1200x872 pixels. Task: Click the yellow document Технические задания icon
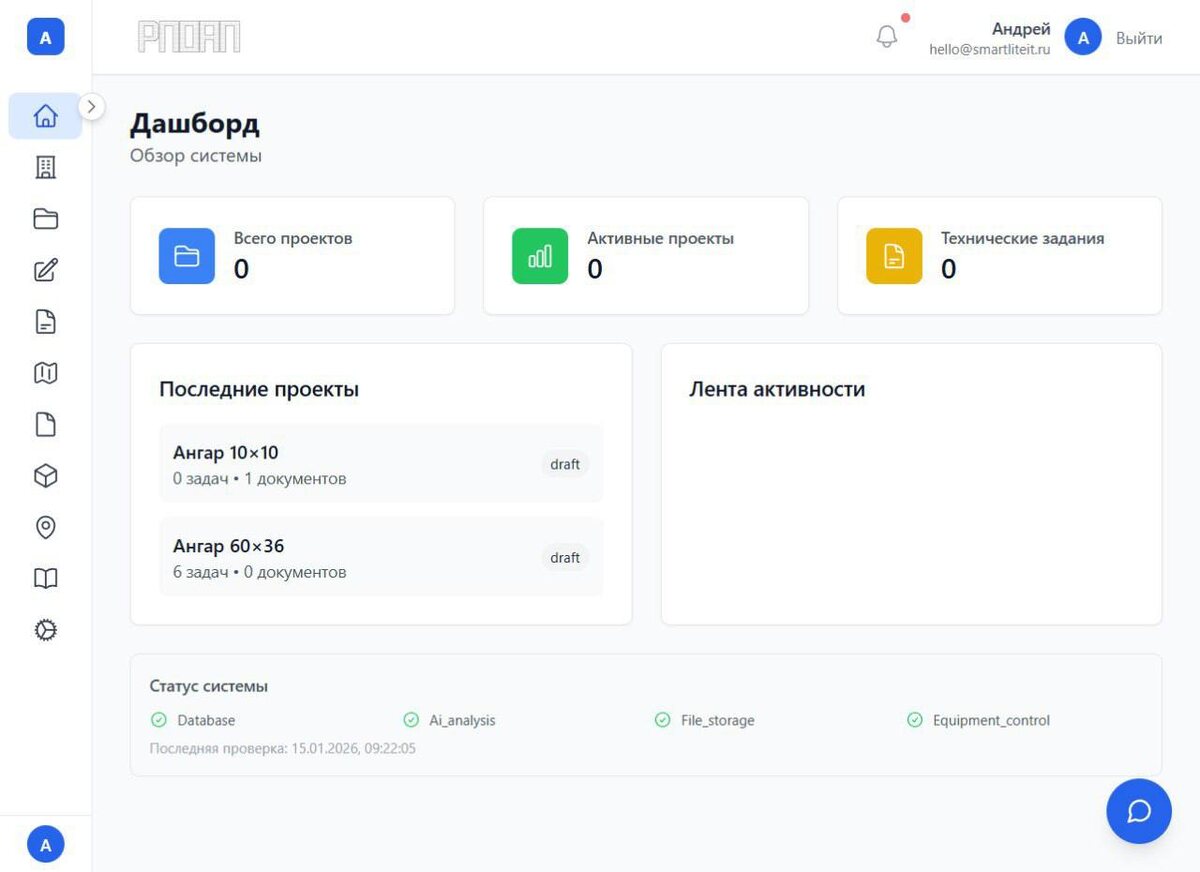894,256
